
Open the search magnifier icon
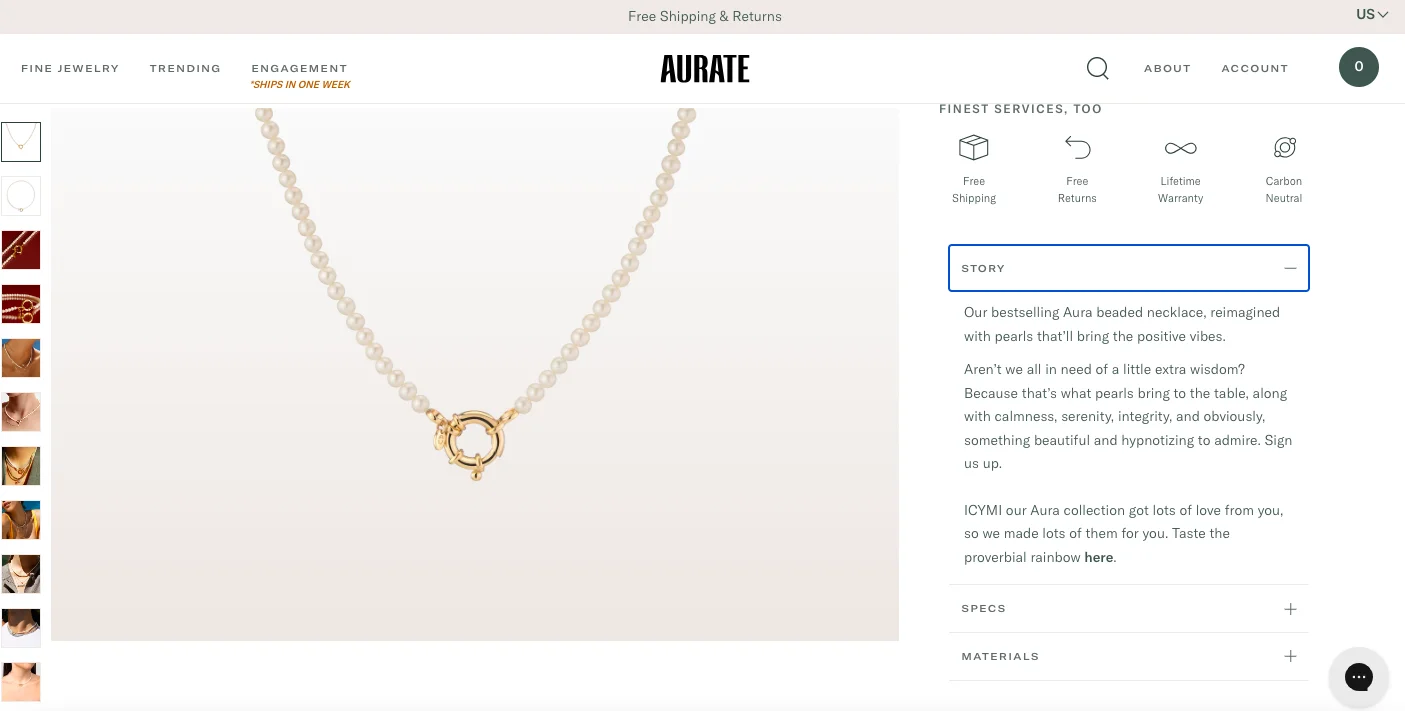(1097, 68)
